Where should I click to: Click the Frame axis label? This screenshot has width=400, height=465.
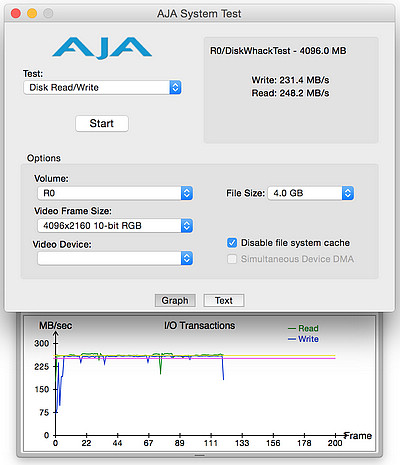[x=358, y=436]
